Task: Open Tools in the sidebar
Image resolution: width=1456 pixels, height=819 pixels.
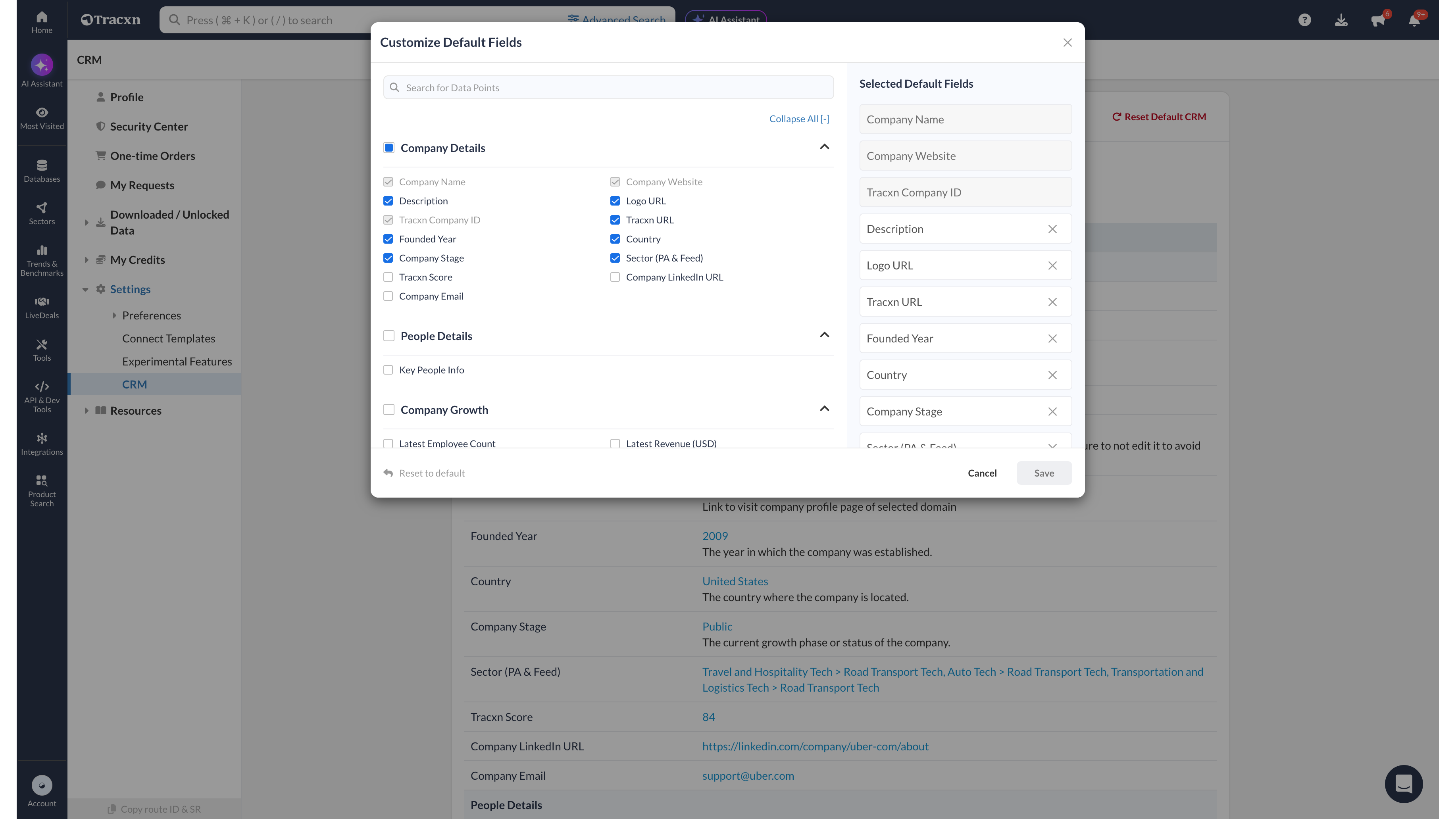Action: (42, 350)
